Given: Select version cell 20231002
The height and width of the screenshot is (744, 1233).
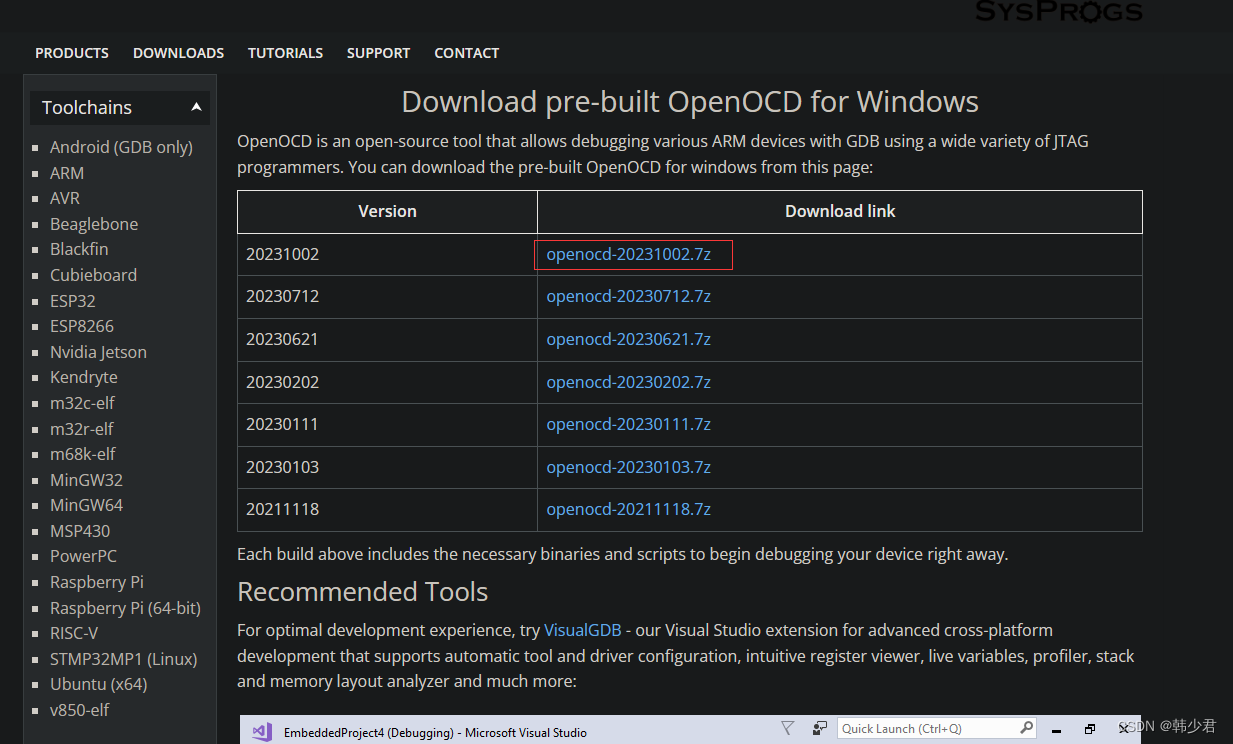Looking at the screenshot, I should (387, 254).
